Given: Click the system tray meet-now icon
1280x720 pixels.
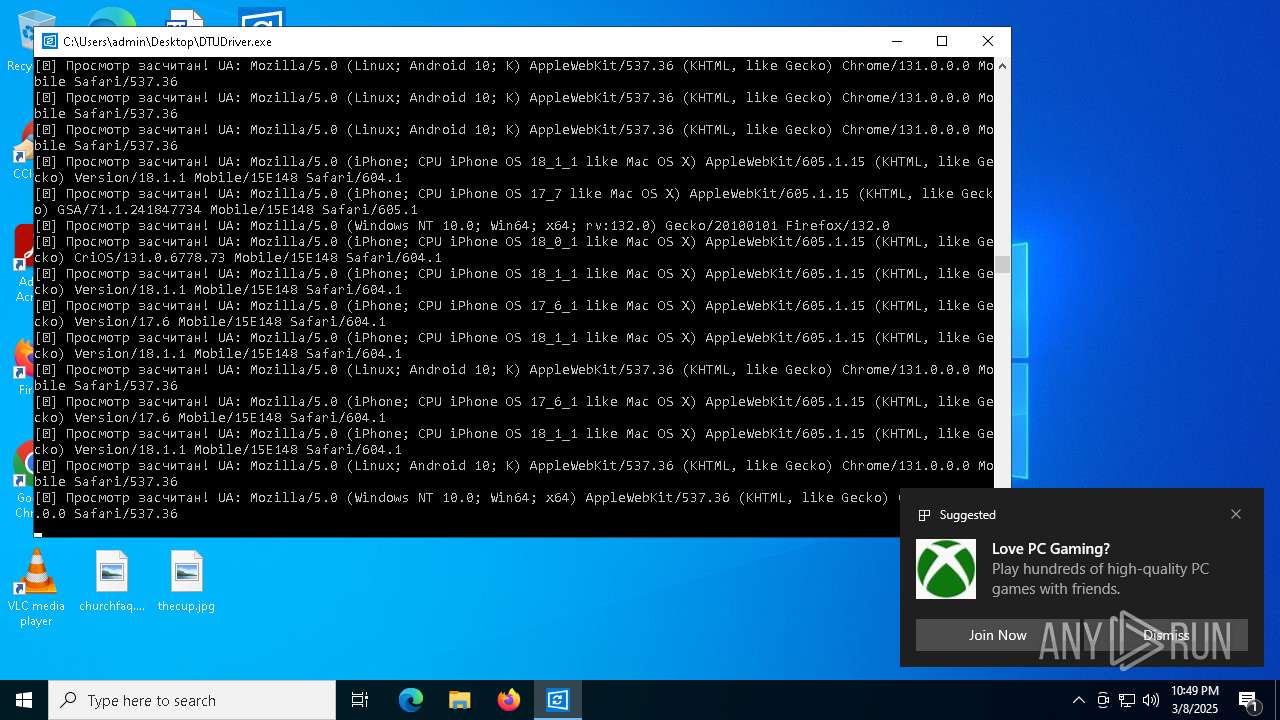Looking at the screenshot, I should tap(1103, 700).
